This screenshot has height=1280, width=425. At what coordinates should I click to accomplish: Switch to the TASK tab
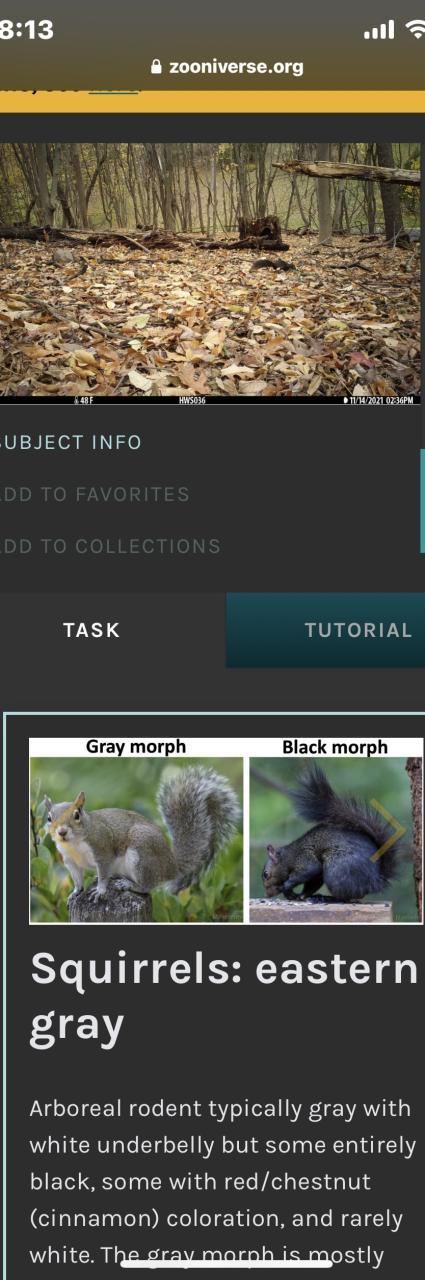click(x=92, y=630)
